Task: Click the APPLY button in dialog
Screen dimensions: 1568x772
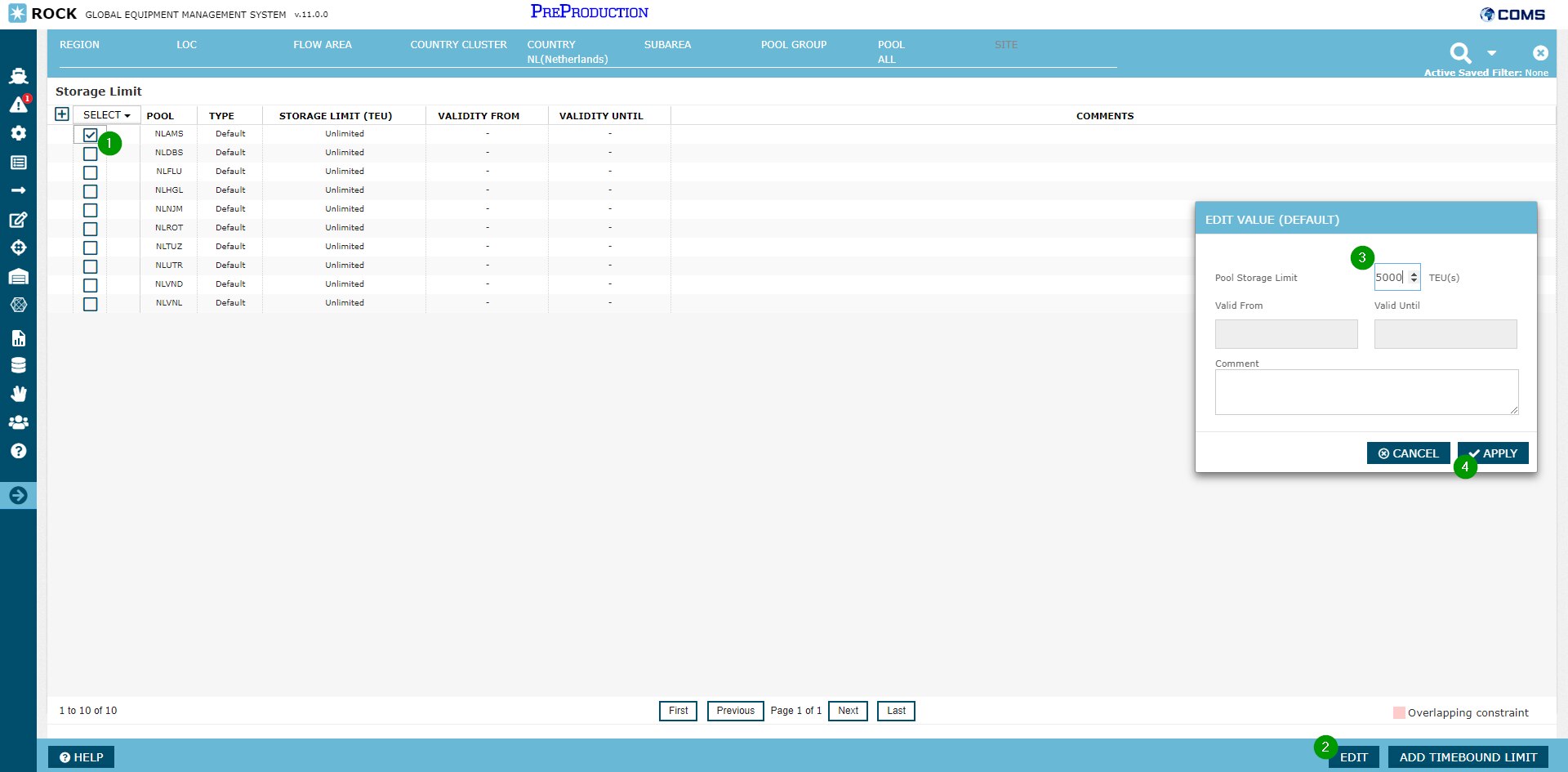Action: coord(1493,453)
